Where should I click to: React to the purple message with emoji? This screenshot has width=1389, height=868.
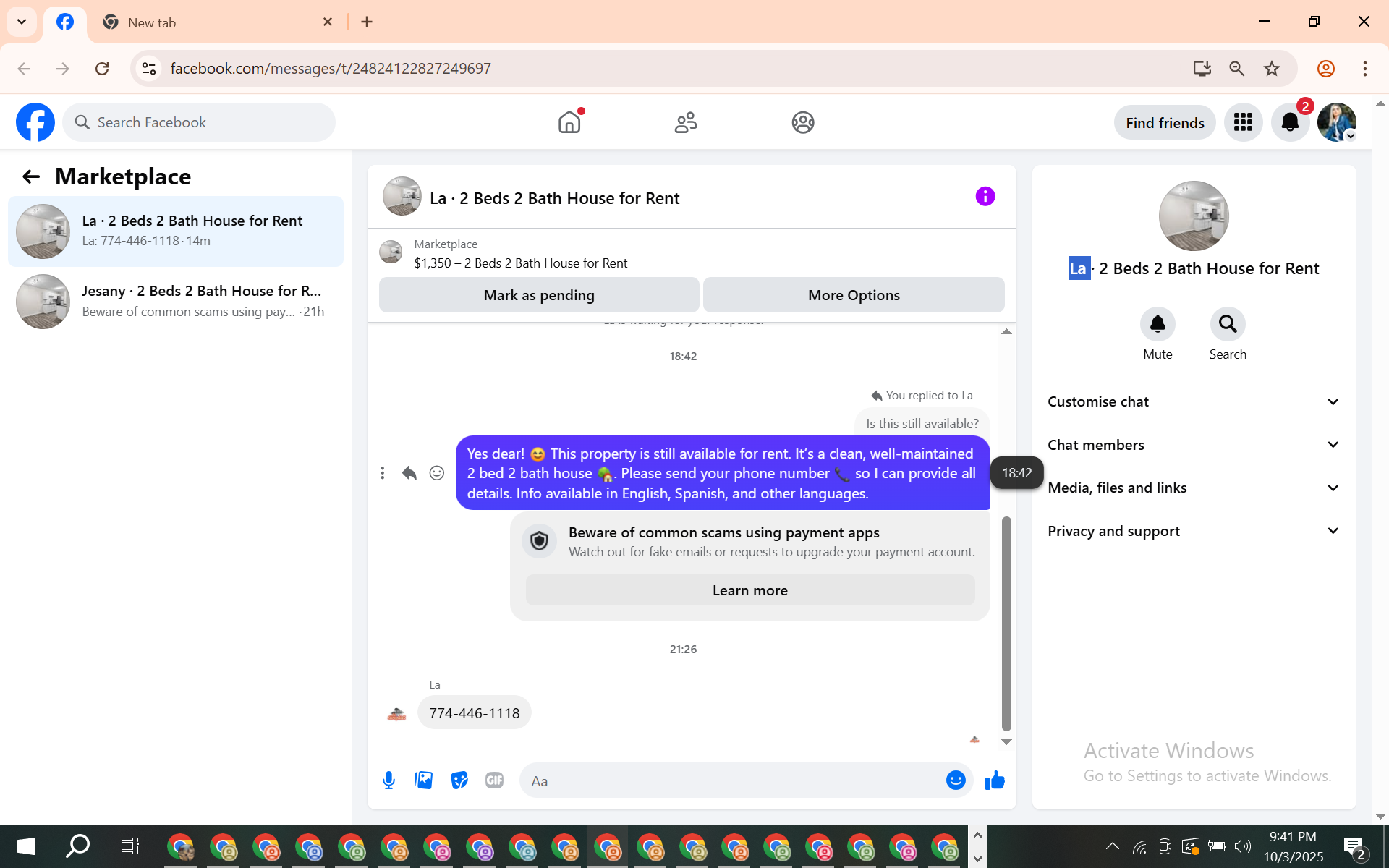[437, 473]
